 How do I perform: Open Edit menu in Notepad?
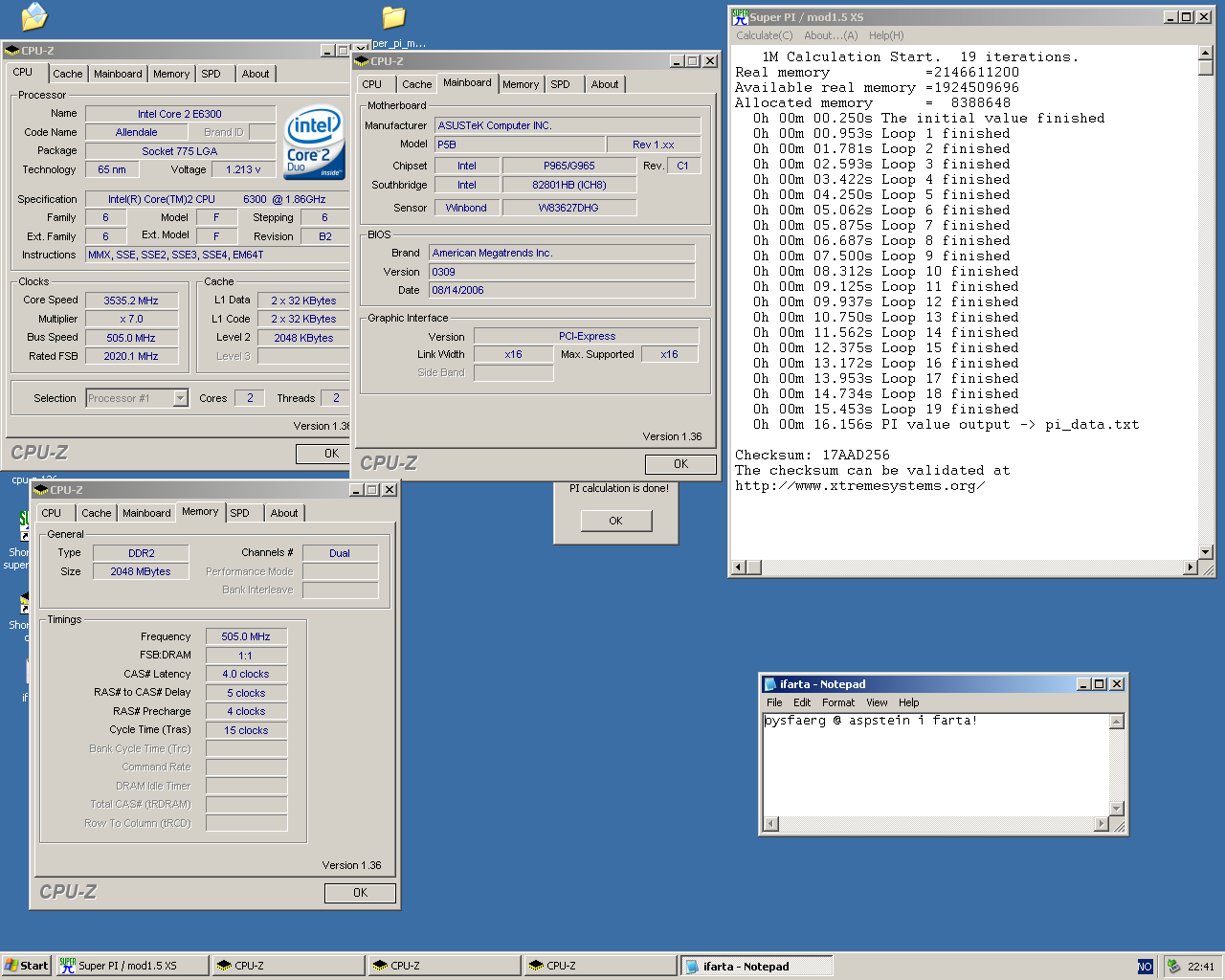(x=802, y=702)
